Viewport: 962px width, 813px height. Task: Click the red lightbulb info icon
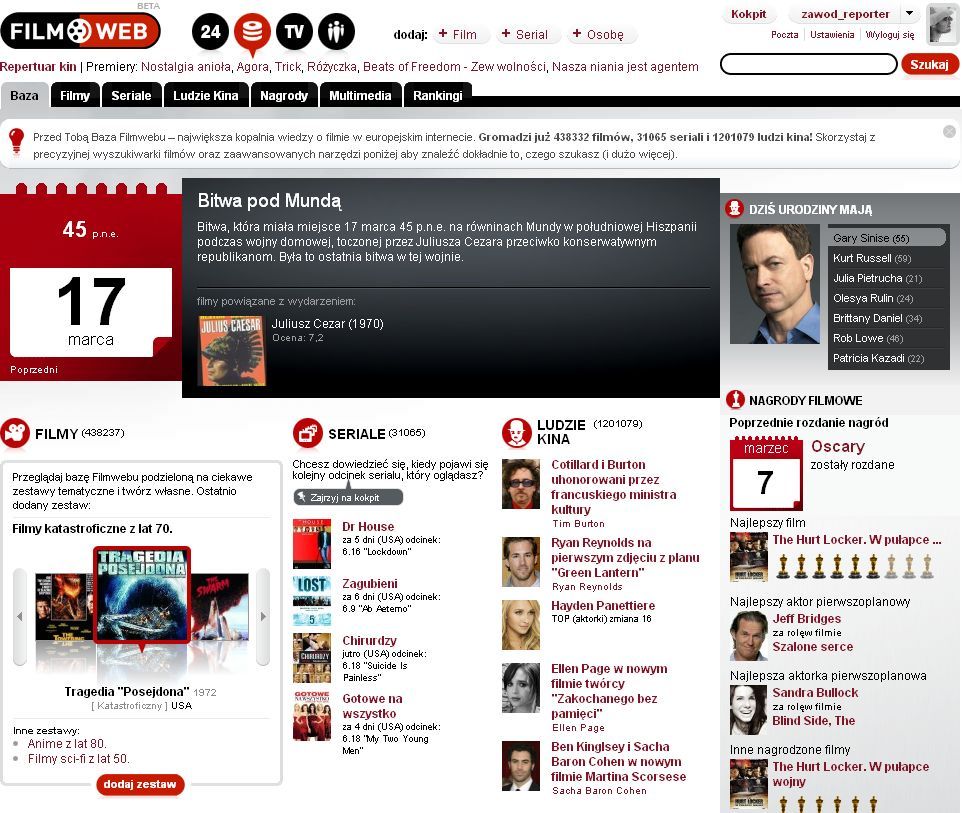(x=17, y=141)
